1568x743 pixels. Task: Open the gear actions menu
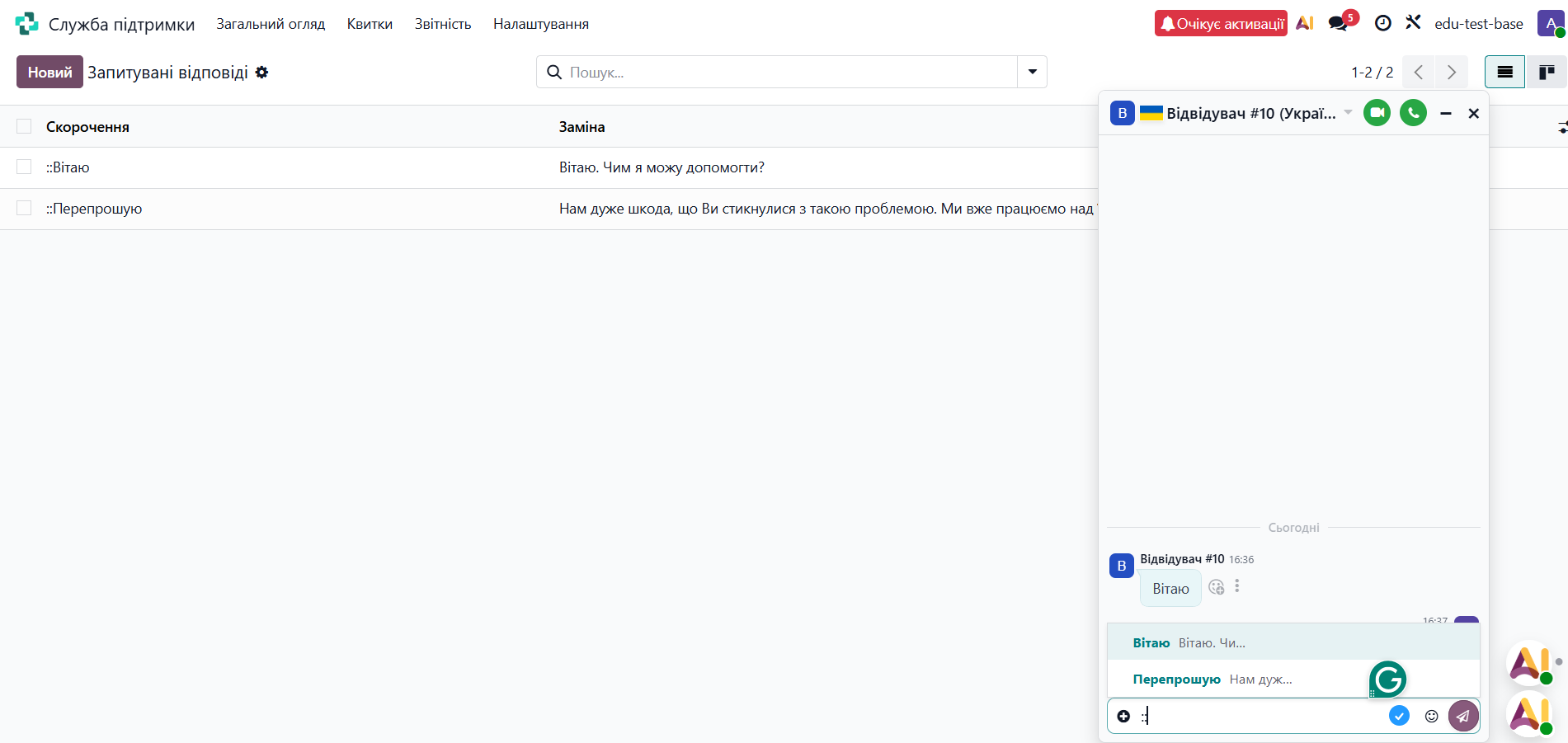(261, 73)
